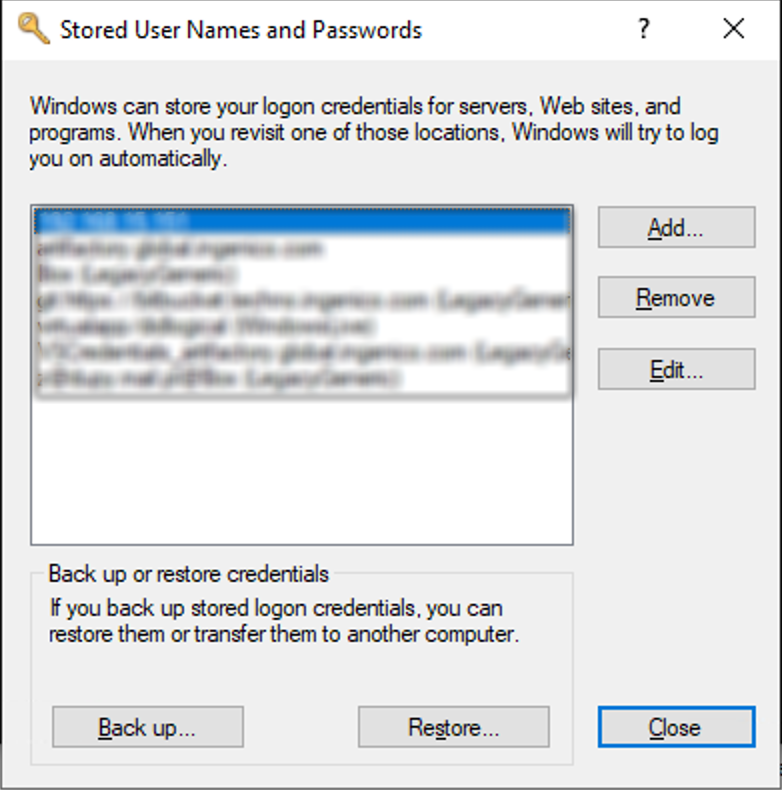
Task: Click the Back up... button
Action: point(147,727)
